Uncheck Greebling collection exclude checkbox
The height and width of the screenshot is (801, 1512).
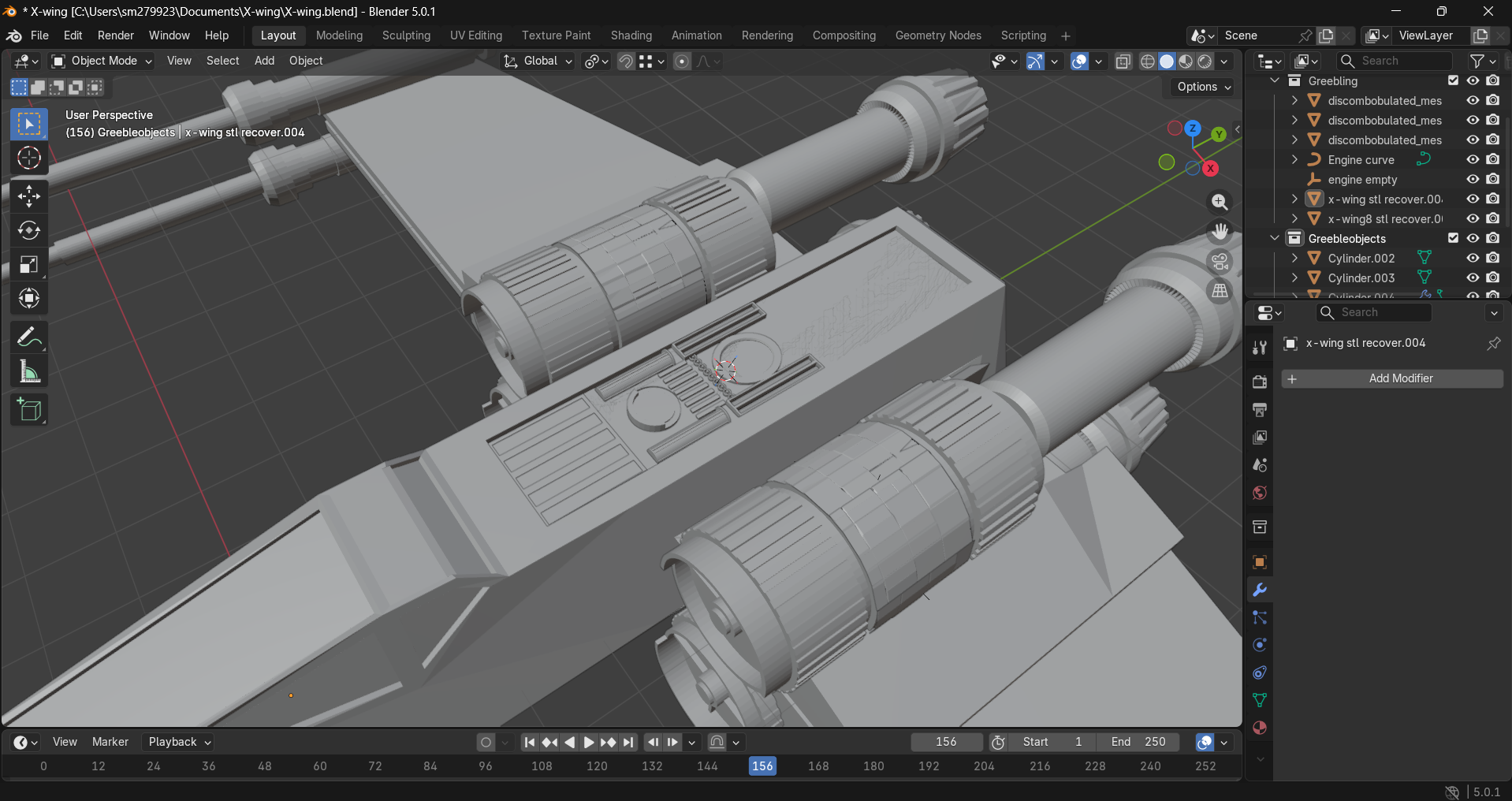pos(1453,80)
